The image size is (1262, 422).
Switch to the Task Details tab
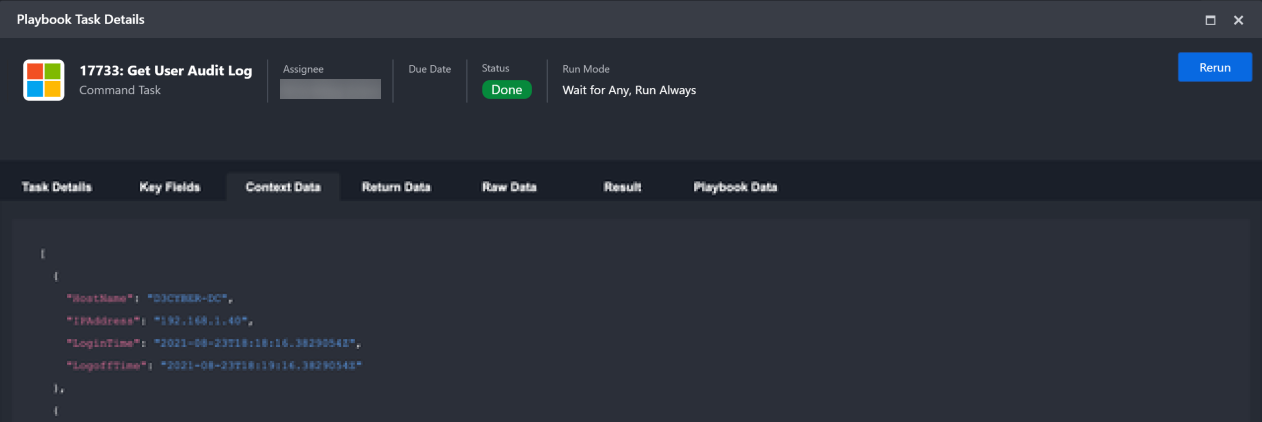point(57,187)
